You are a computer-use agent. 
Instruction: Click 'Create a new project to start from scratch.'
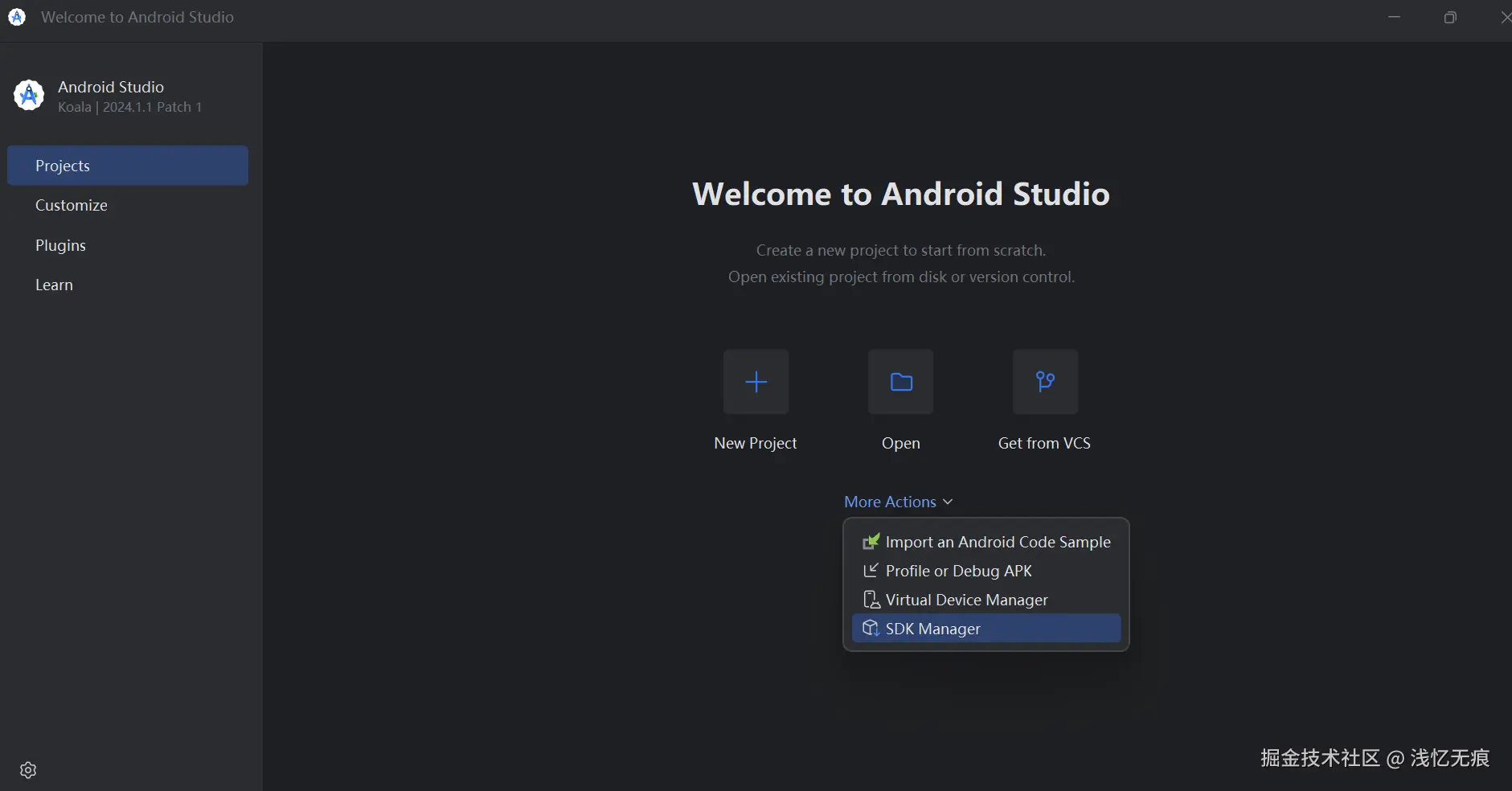[x=901, y=250]
